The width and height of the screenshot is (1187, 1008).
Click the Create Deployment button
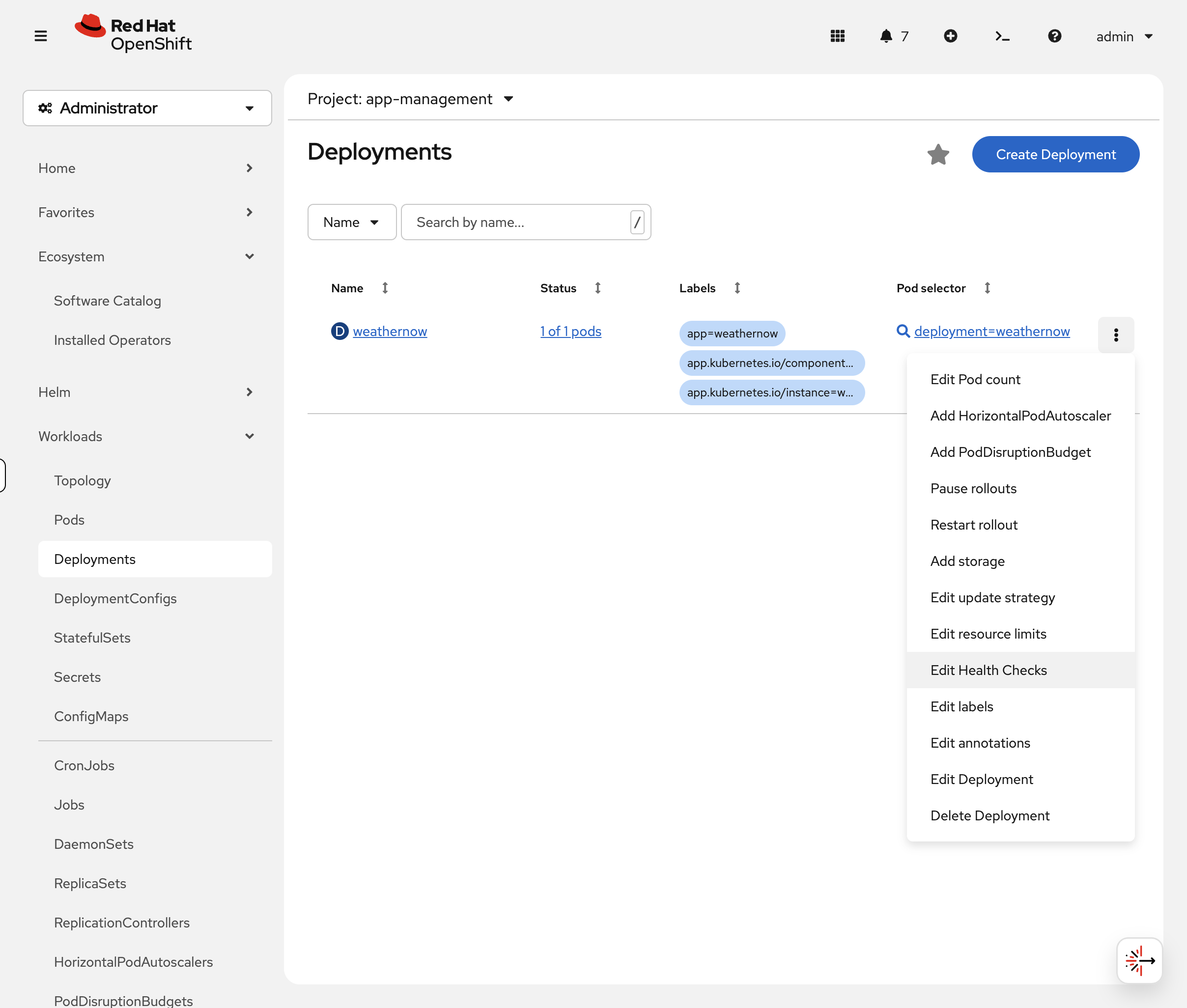[1055, 154]
